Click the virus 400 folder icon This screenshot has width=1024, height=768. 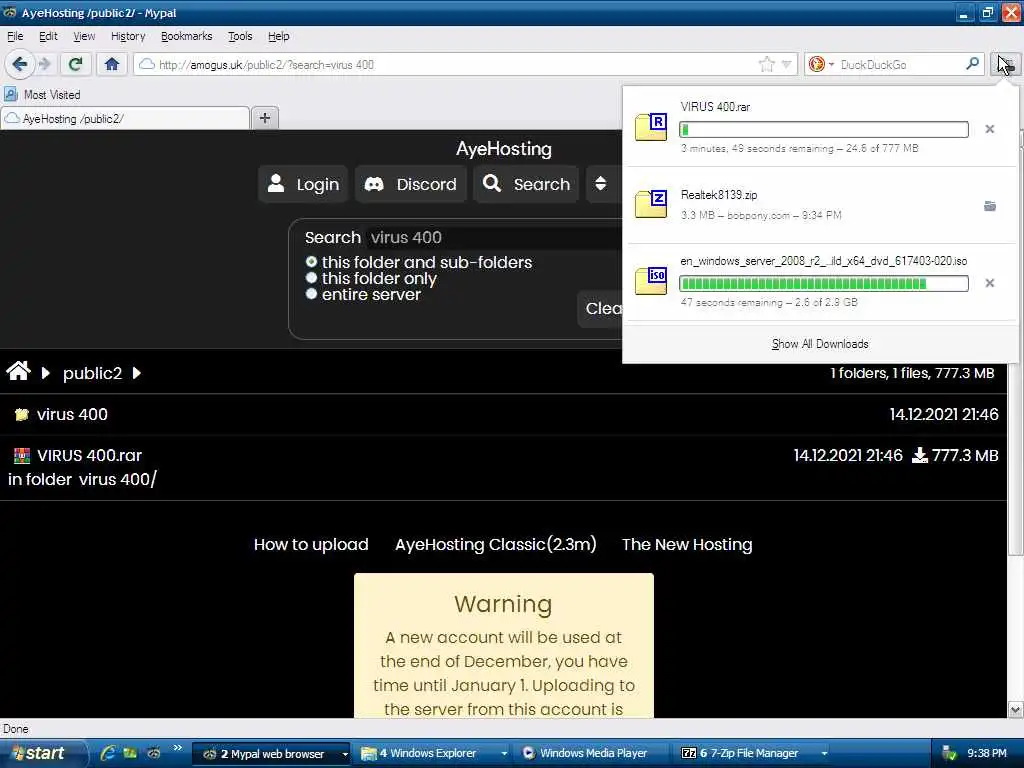pyautogui.click(x=22, y=414)
